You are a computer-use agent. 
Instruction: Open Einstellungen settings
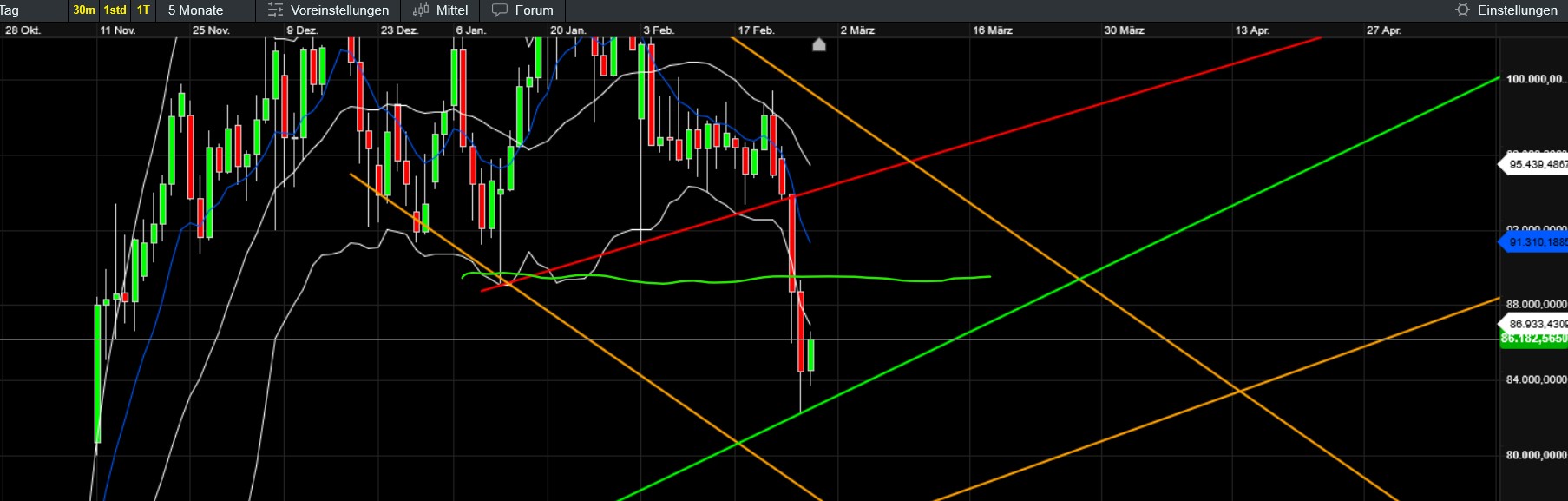1517,10
